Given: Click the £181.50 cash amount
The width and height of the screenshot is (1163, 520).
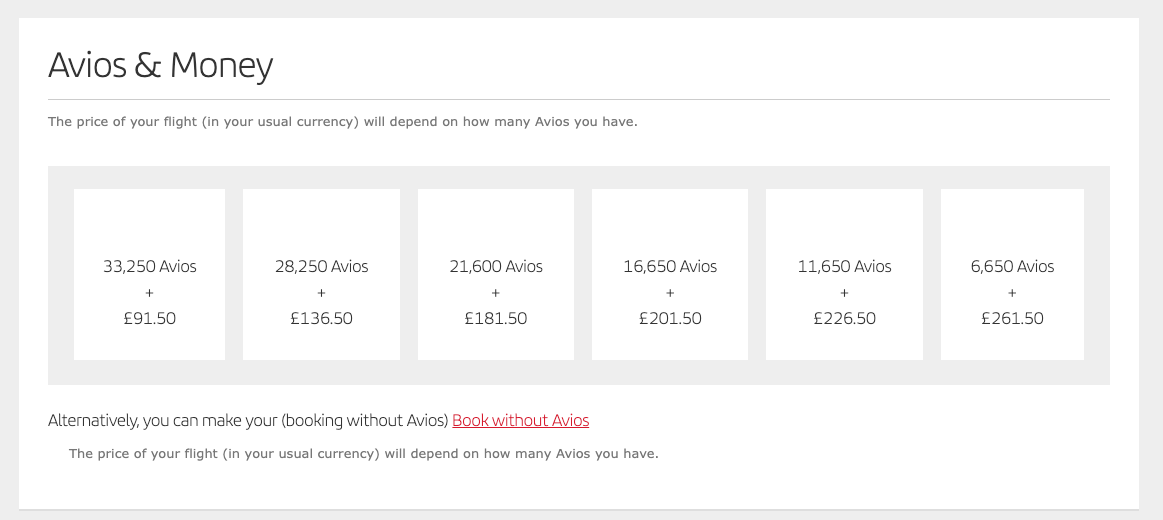Looking at the screenshot, I should pos(496,319).
